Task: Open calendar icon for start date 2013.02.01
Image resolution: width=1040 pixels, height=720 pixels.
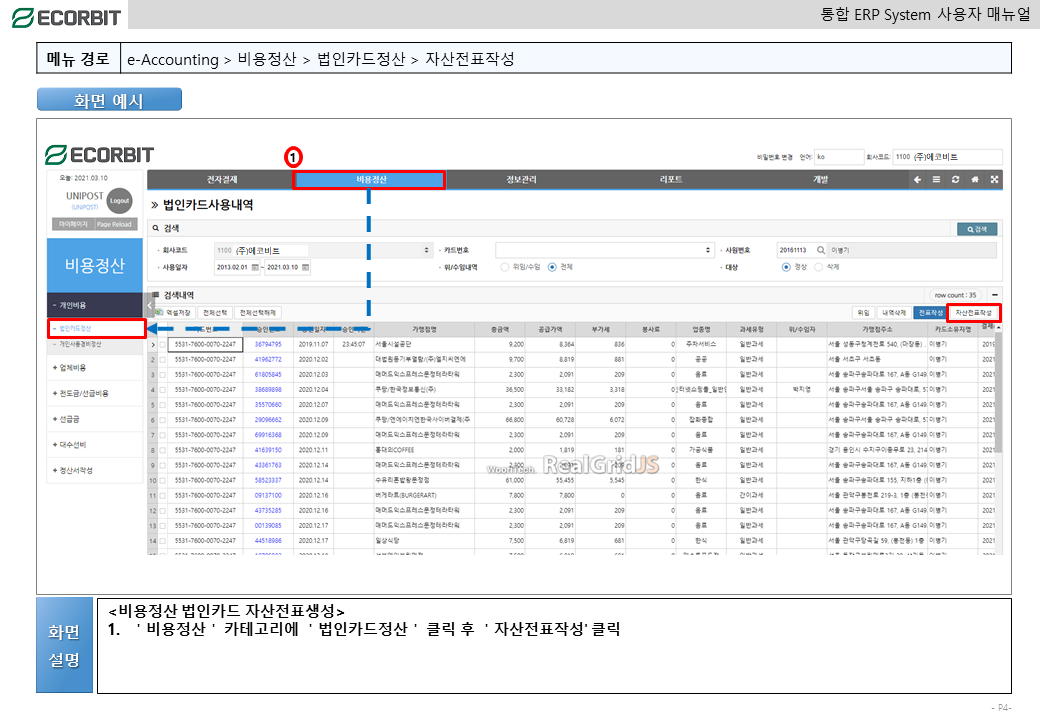Action: 256,268
